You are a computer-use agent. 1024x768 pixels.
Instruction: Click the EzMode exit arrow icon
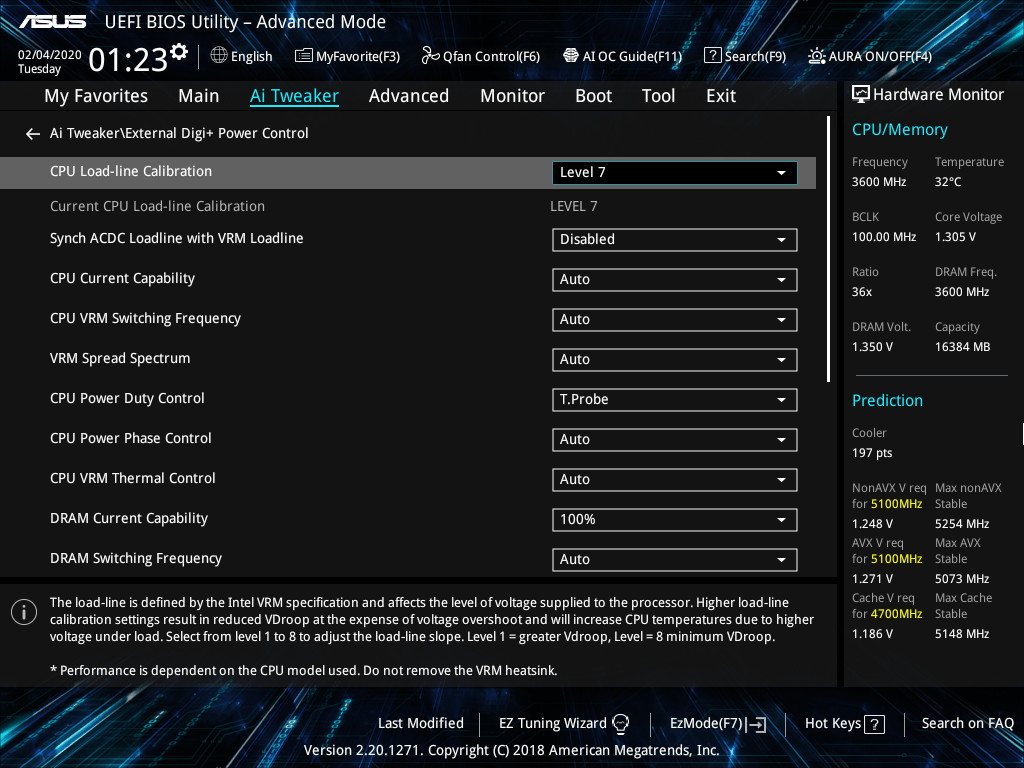point(756,724)
